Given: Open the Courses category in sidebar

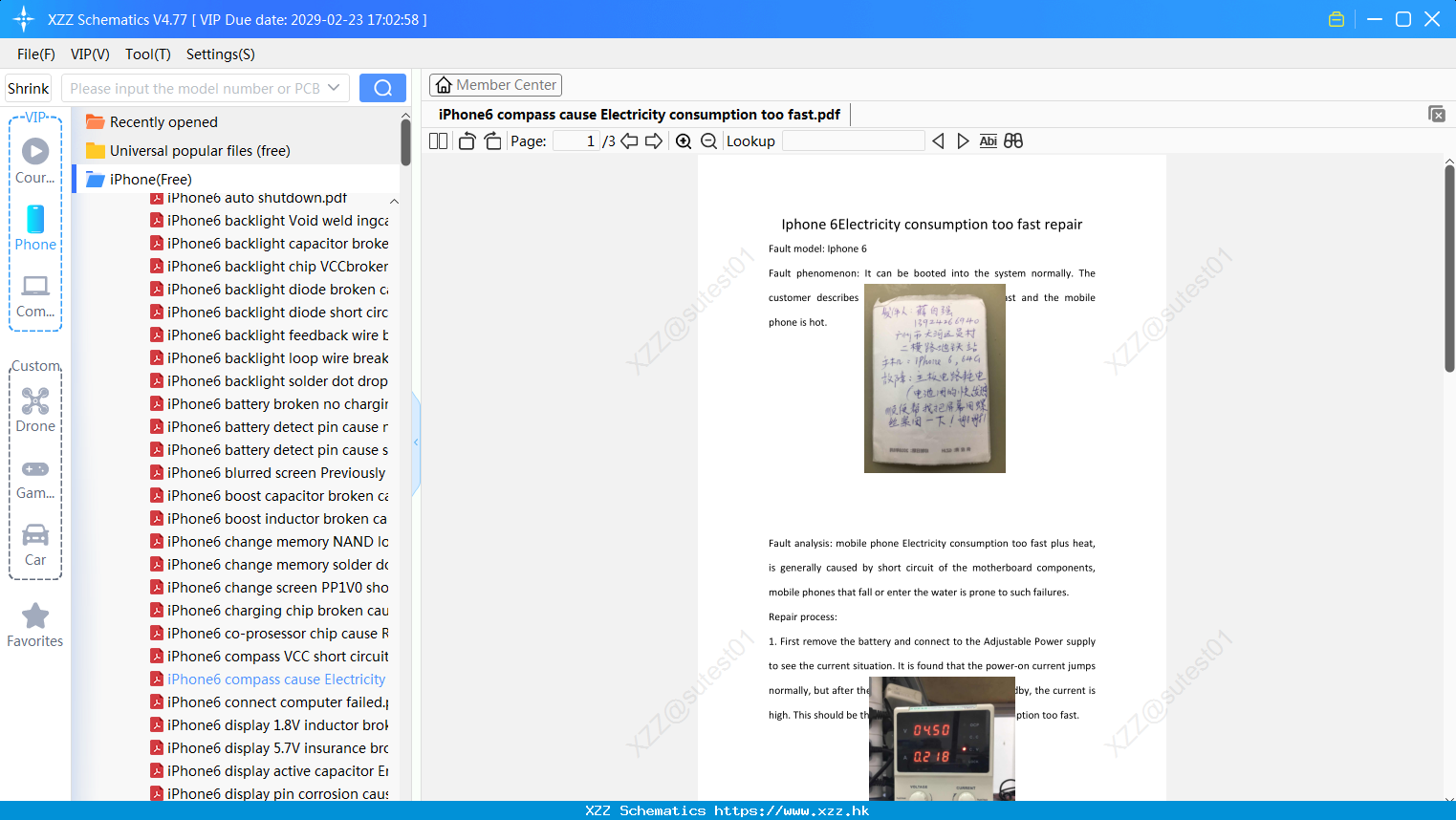Looking at the screenshot, I should click(35, 162).
